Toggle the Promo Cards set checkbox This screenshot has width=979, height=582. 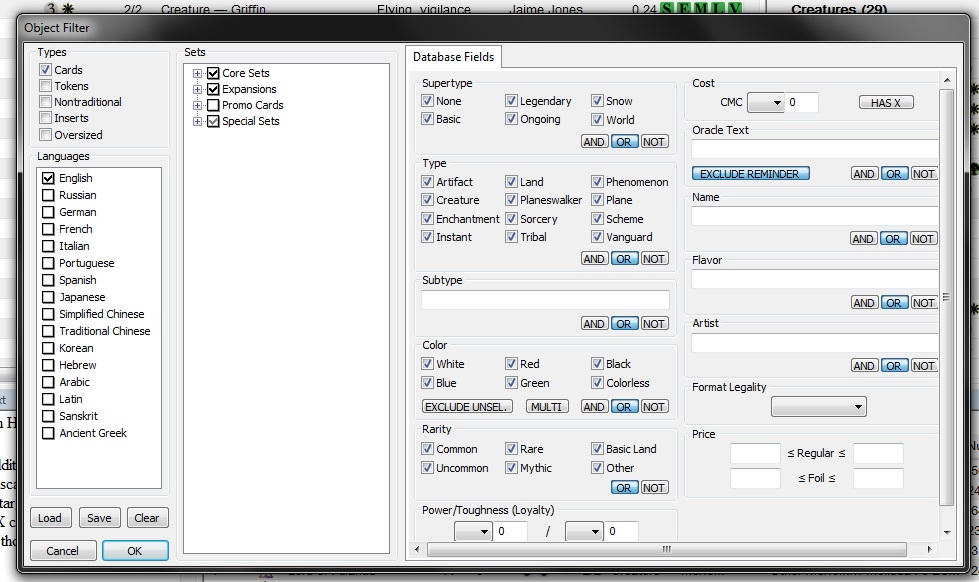(x=213, y=105)
